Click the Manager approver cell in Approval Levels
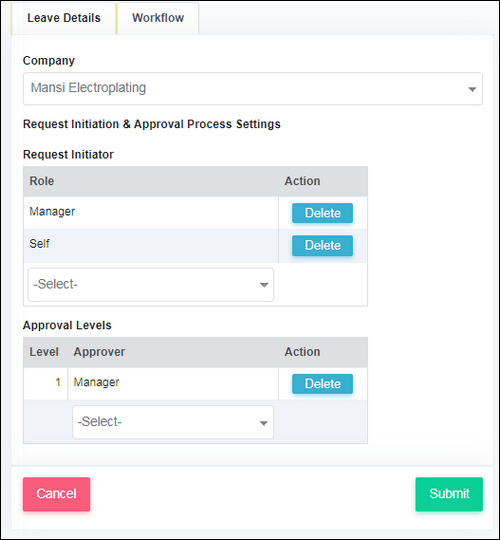The height and width of the screenshot is (540, 500). pyautogui.click(x=173, y=383)
